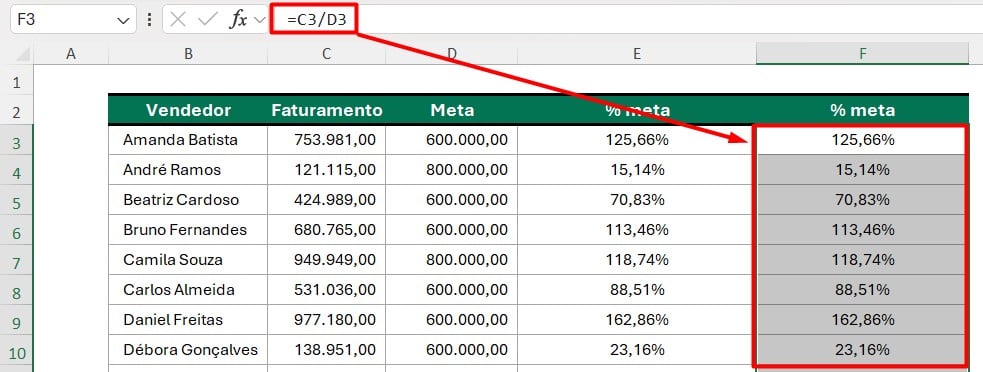
Task: Select cell Carlos Almeida
Action: [x=188, y=290]
